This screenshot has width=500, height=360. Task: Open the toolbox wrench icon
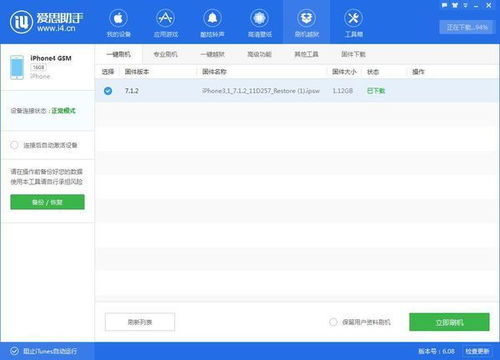353,18
